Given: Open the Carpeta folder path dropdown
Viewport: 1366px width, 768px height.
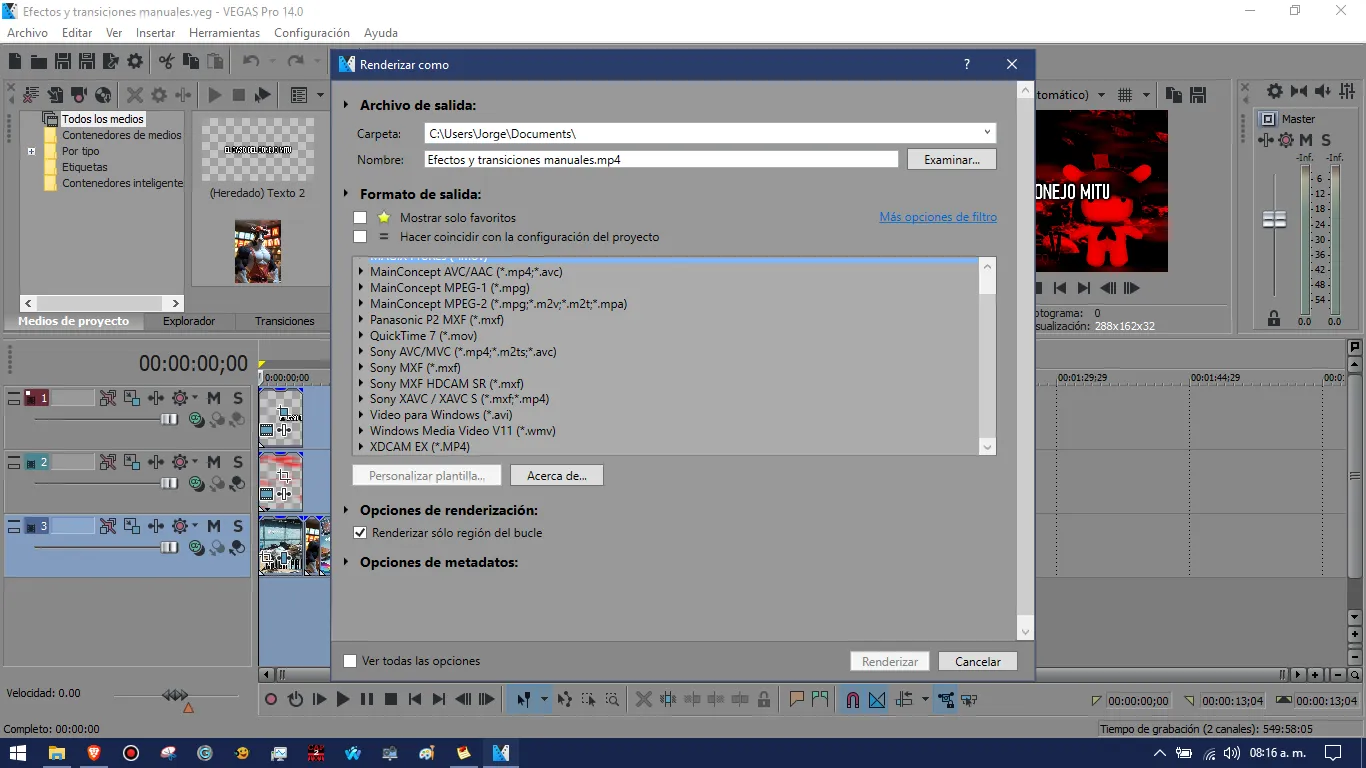Looking at the screenshot, I should (986, 133).
